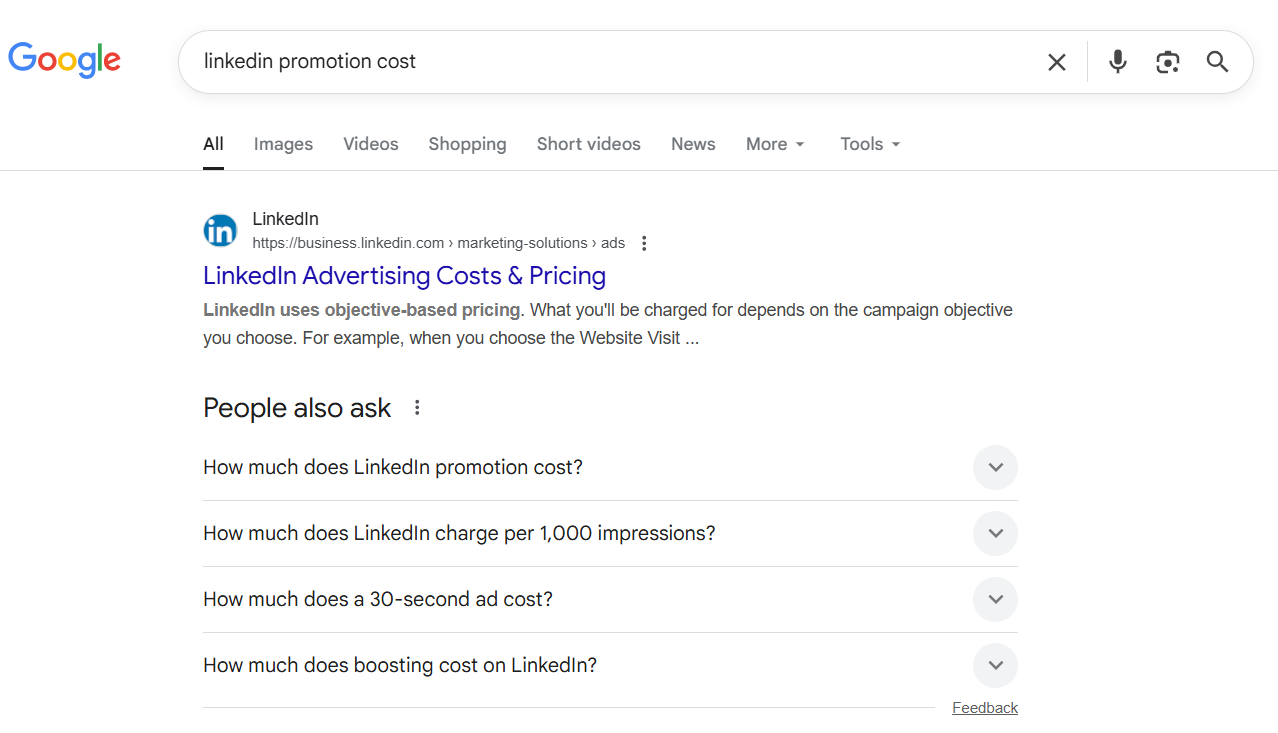Click inside the search input field
The image size is (1278, 733).
(x=600, y=62)
